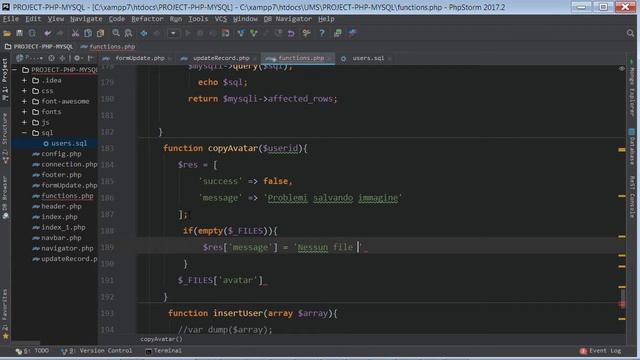The width and height of the screenshot is (640, 360).
Task: Click the Save All toolbar icon
Action: (x=19, y=33)
